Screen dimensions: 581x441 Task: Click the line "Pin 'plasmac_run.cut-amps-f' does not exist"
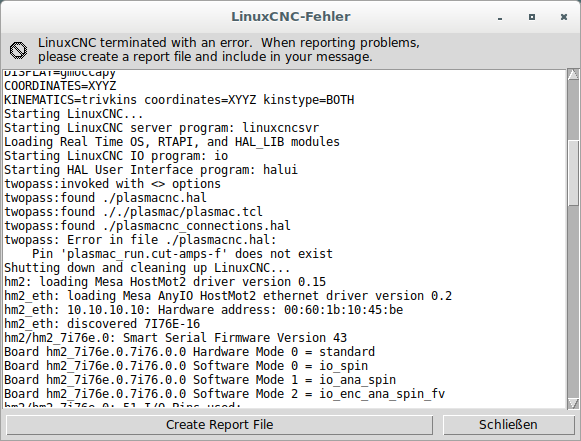click(x=182, y=254)
